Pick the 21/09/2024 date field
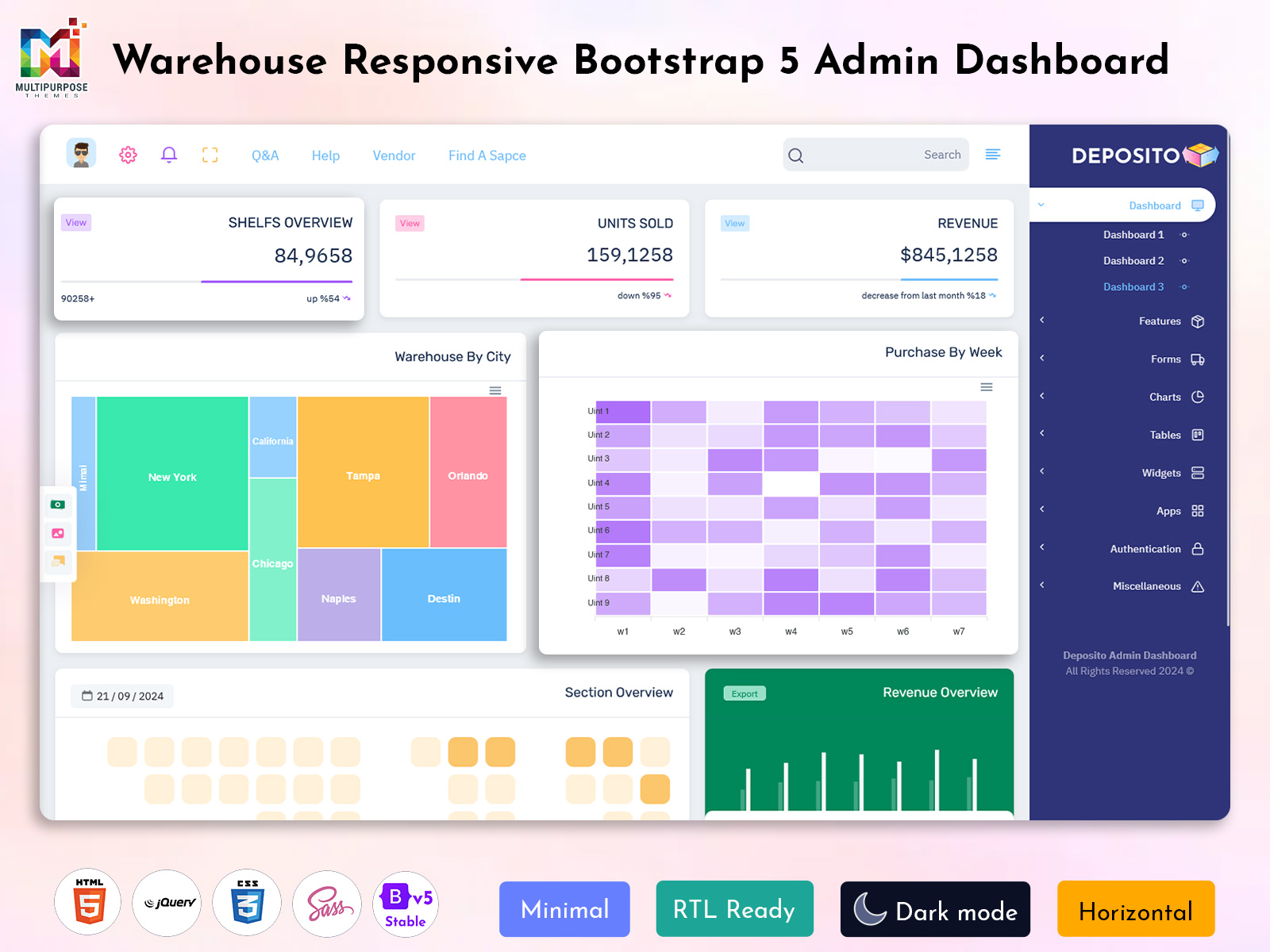Screen dimensions: 1270x952 click(122, 696)
